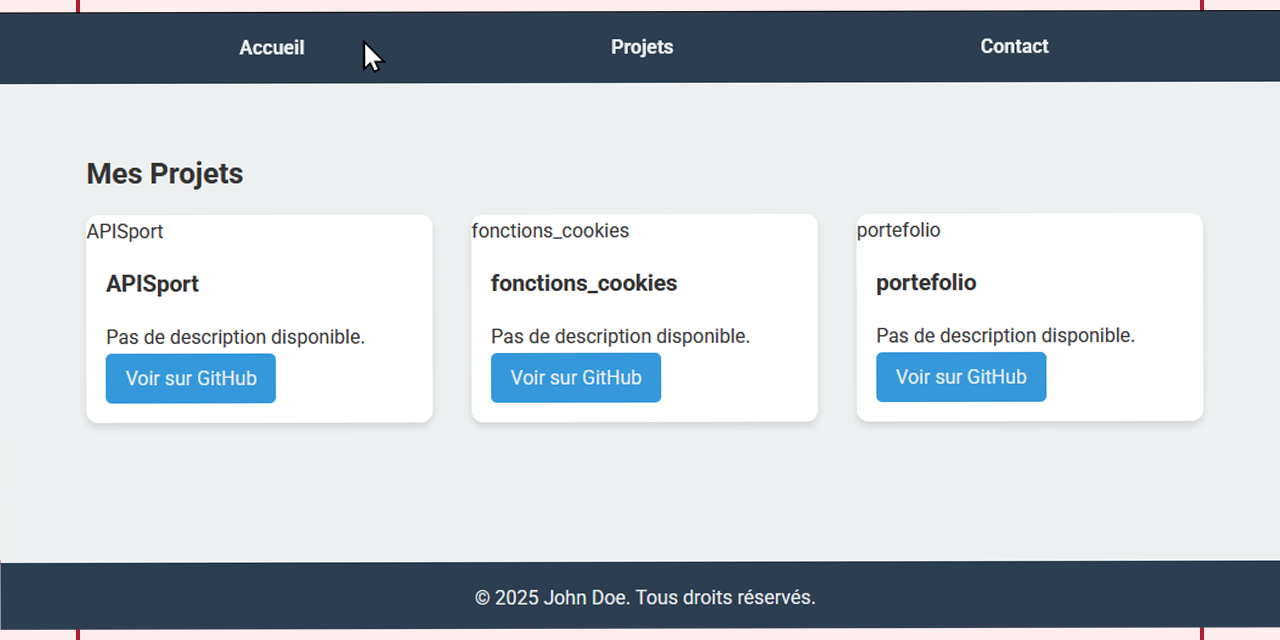Click the fonctions_cookies label at card top
The height and width of the screenshot is (640, 1280).
pos(550,230)
